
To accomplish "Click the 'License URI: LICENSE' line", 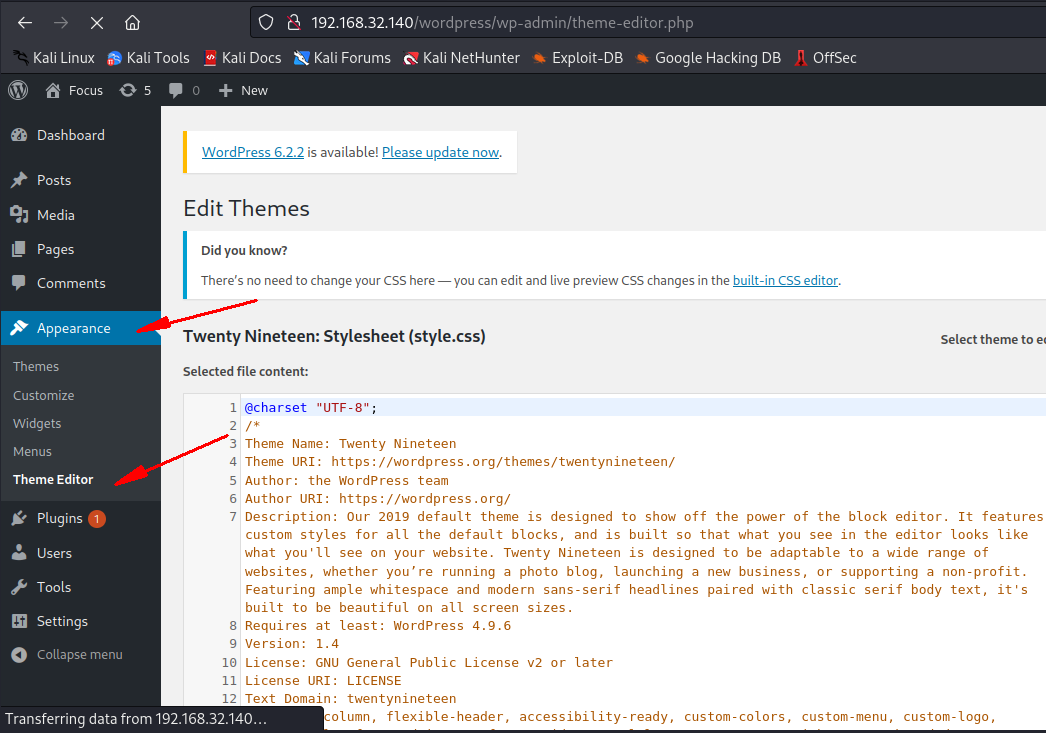I will [323, 680].
